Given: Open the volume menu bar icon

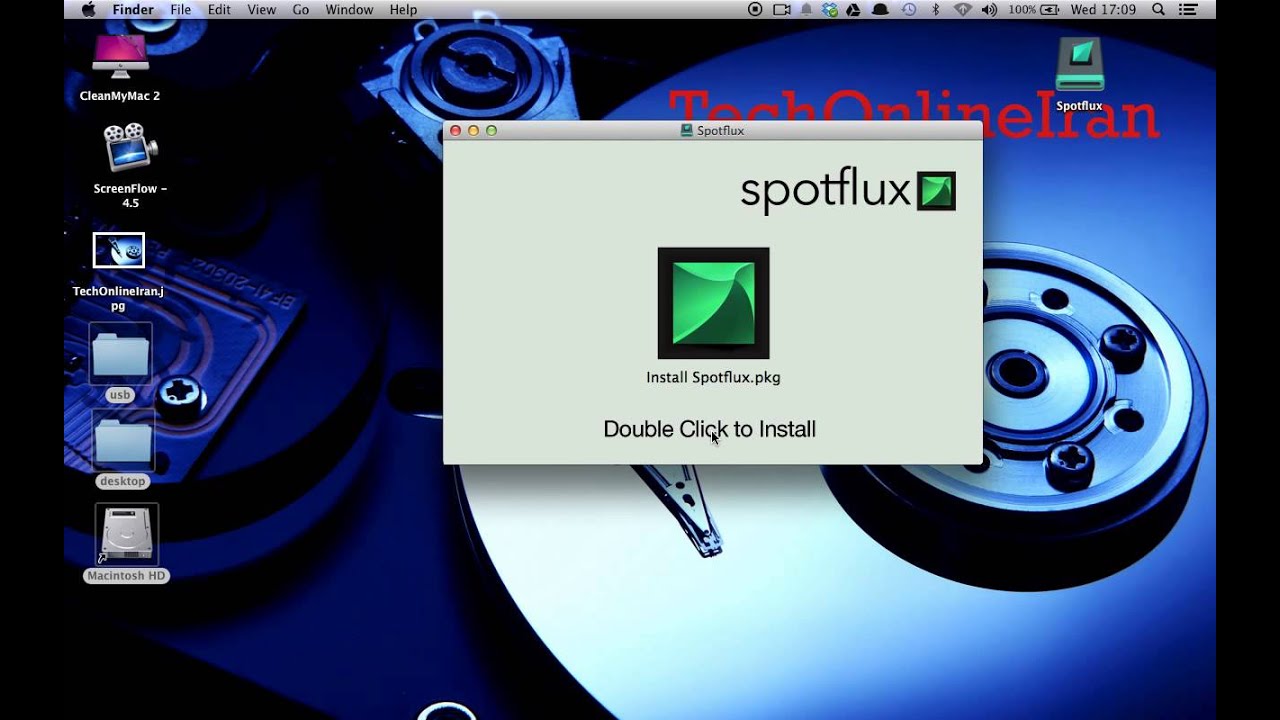Looking at the screenshot, I should pyautogui.click(x=989, y=9).
